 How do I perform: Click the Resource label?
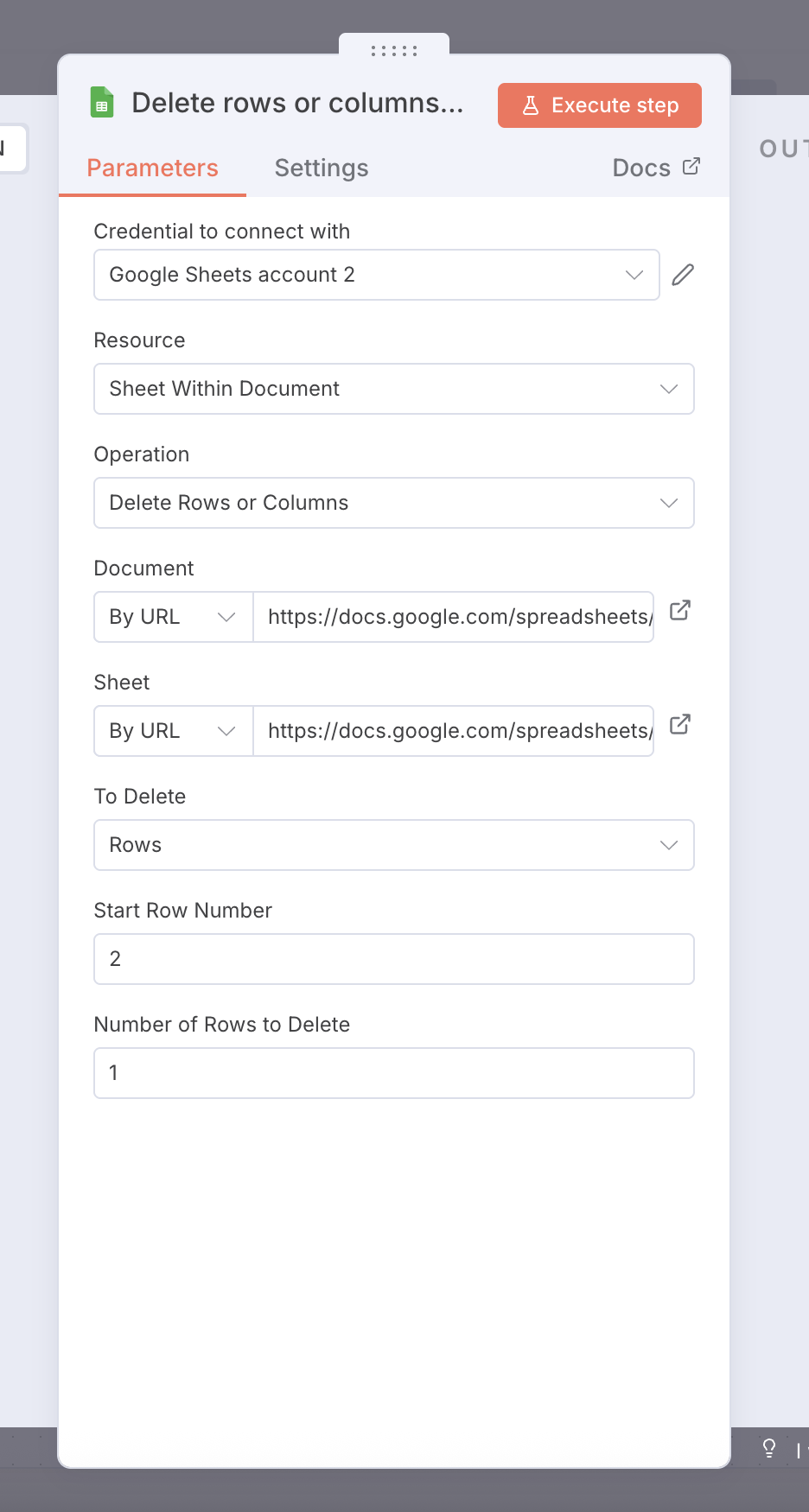pyautogui.click(x=140, y=340)
